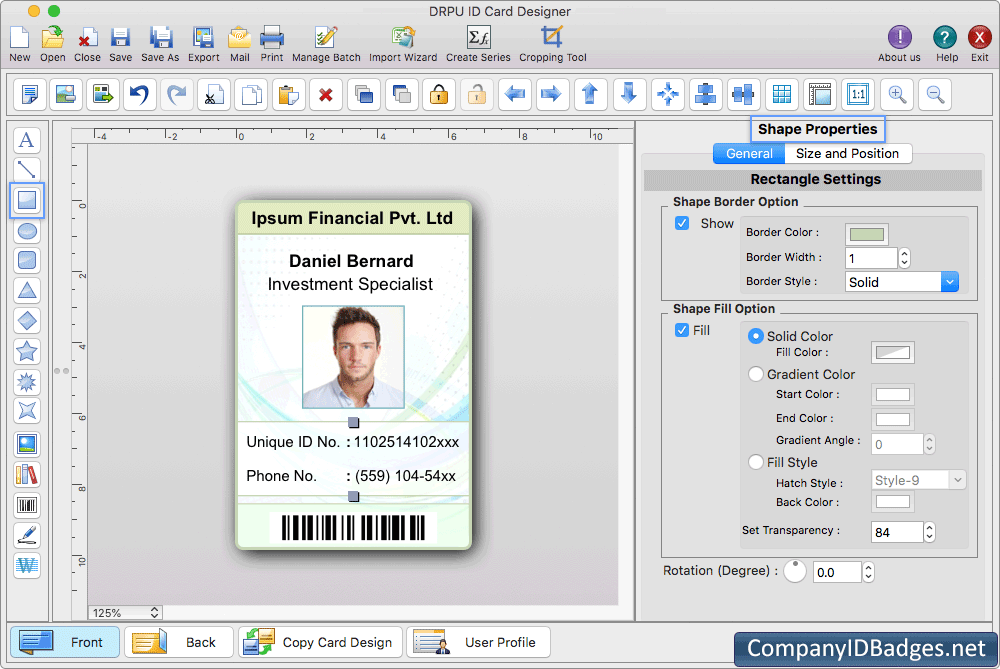Select the Fill Style radio button

756,462
